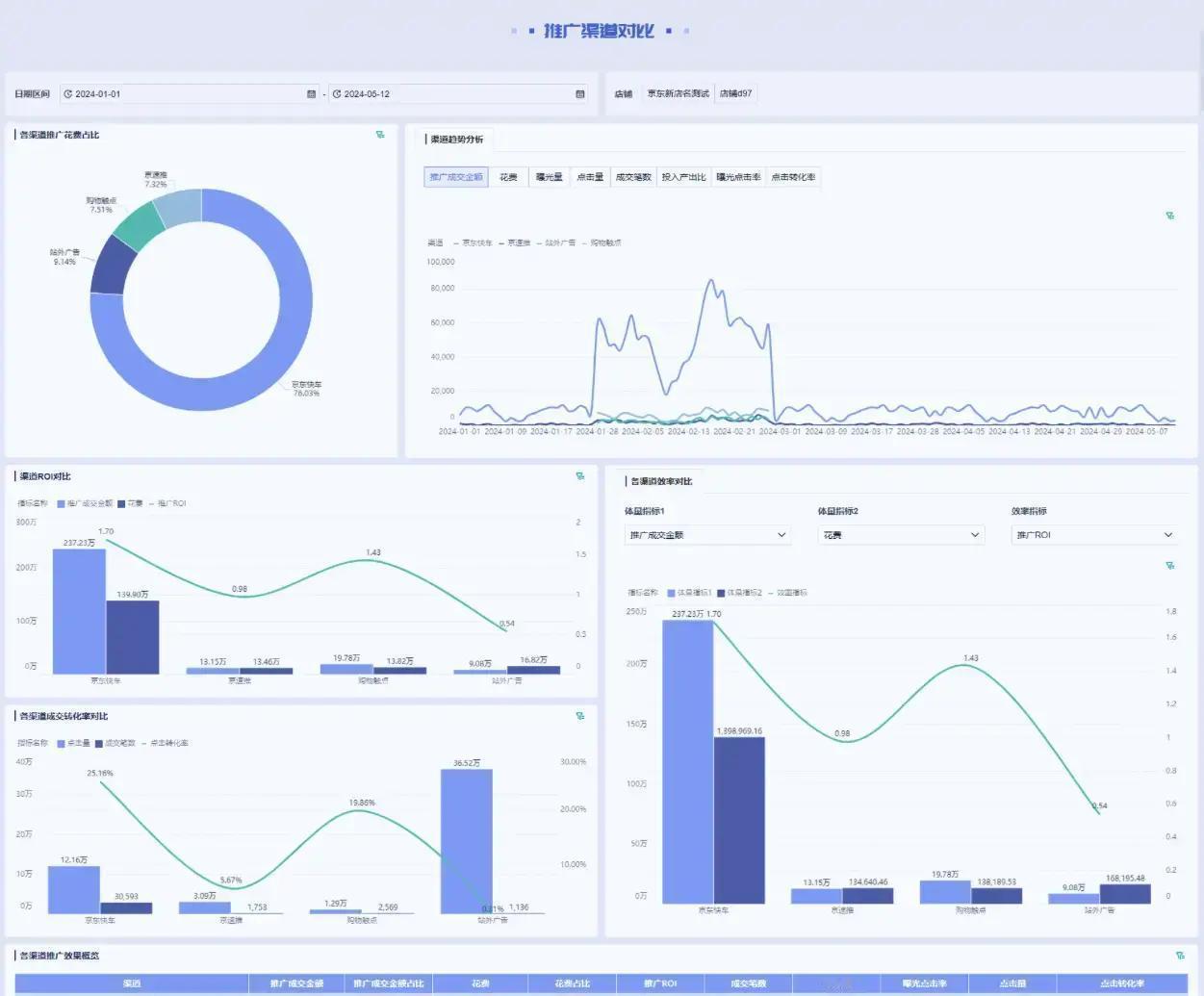Viewport: 1204px width, 996px height.
Task: Click the 推广成交金额 table column header
Action: [x=296, y=983]
